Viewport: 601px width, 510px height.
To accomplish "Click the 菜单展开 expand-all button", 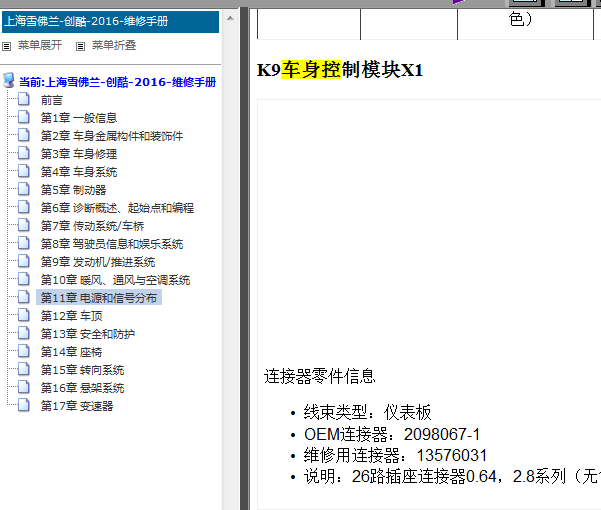I will (40, 45).
